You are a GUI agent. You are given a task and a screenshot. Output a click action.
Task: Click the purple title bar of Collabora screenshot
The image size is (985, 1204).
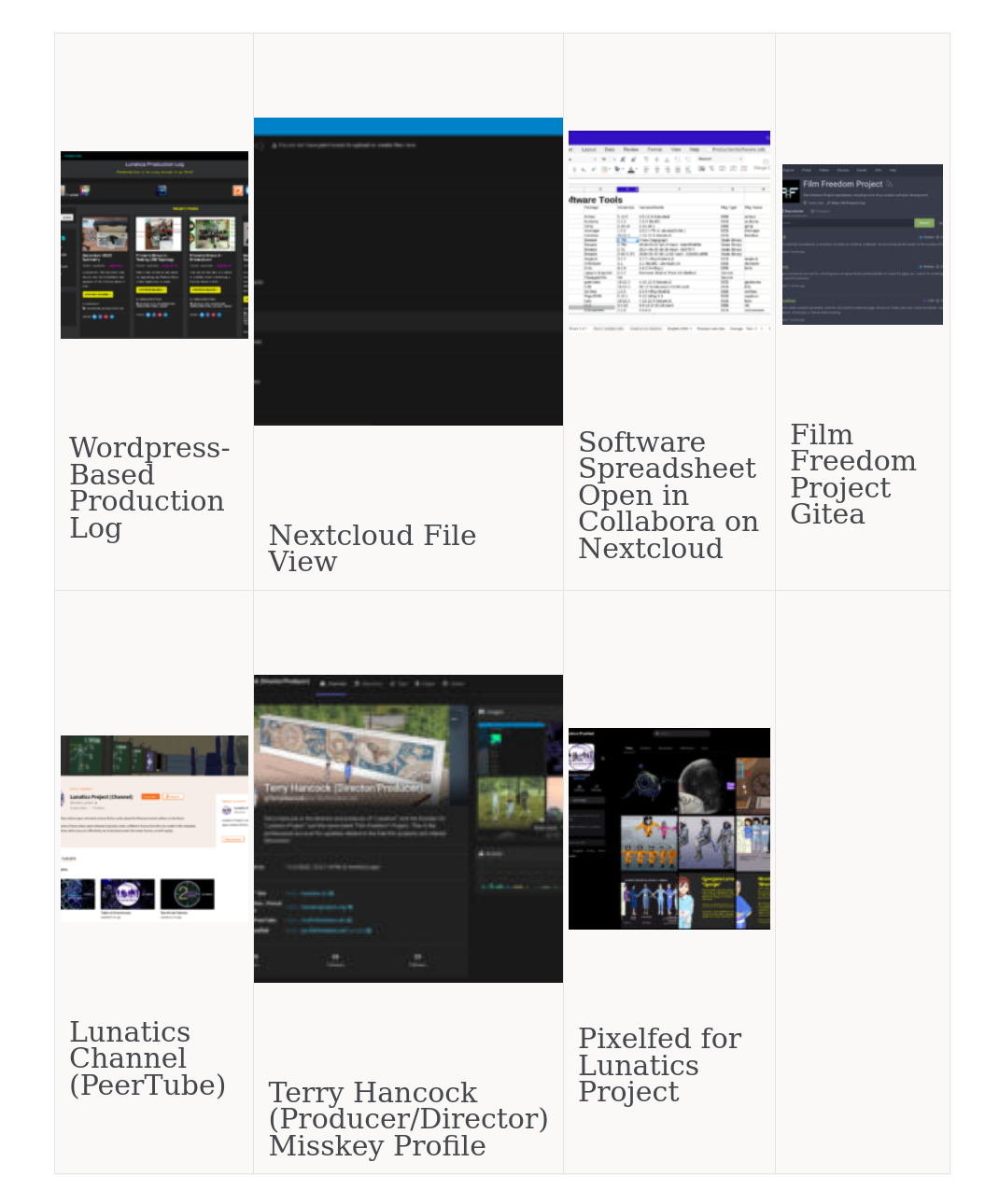668,137
